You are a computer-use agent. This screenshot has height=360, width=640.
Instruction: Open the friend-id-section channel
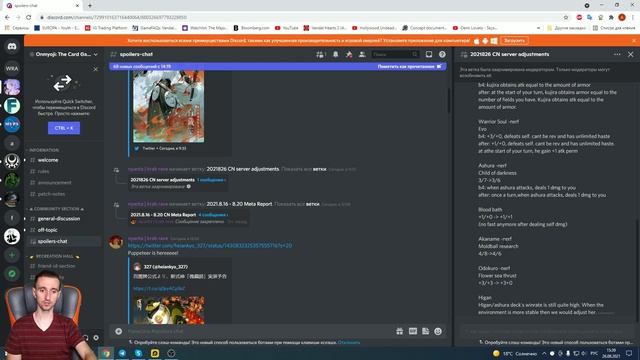click(56, 266)
